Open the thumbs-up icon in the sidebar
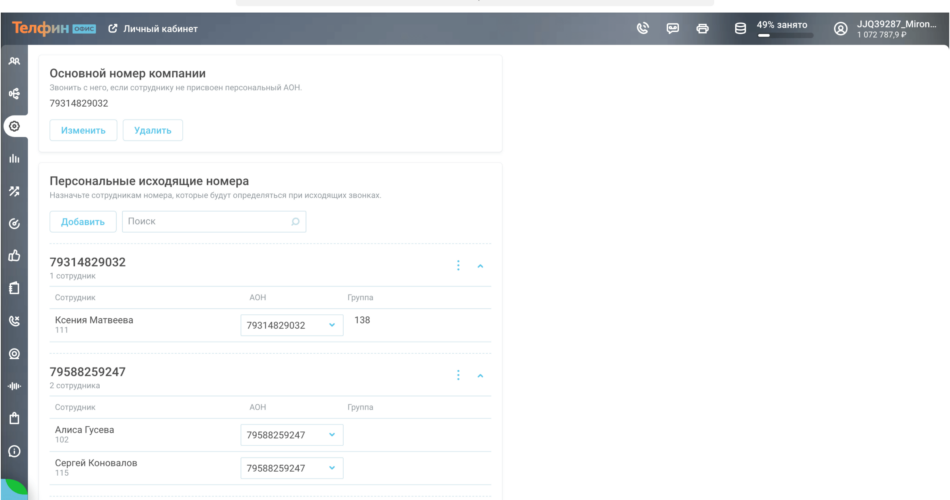This screenshot has width=950, height=500. [x=14, y=256]
